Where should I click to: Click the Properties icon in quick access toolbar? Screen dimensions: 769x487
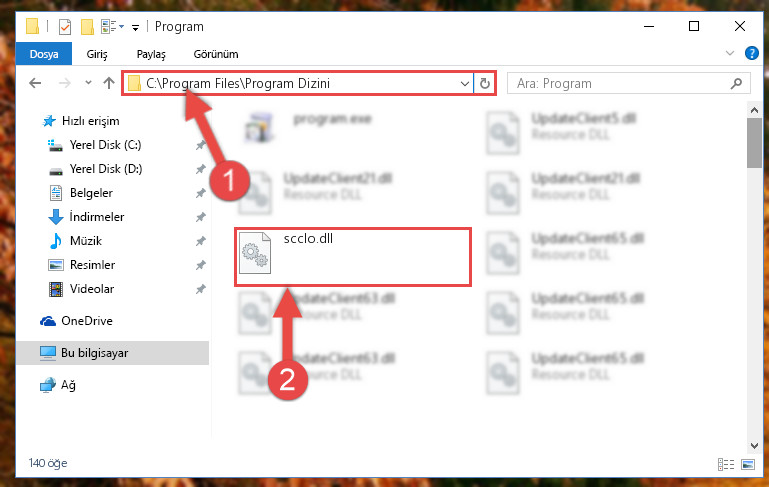coord(65,27)
